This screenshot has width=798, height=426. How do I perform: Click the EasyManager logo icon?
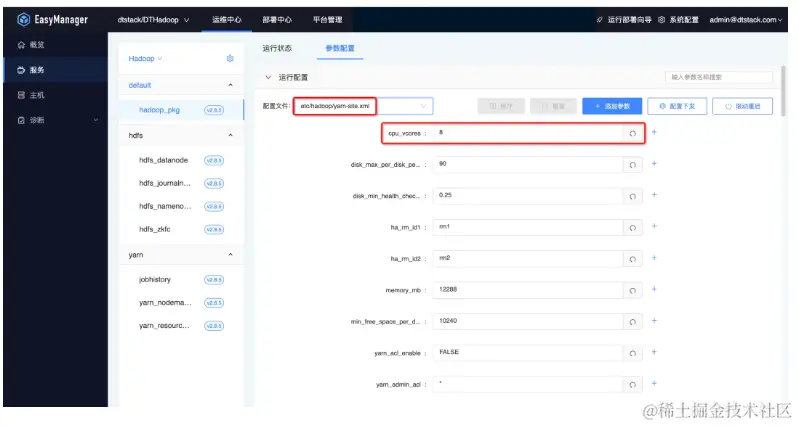click(23, 19)
